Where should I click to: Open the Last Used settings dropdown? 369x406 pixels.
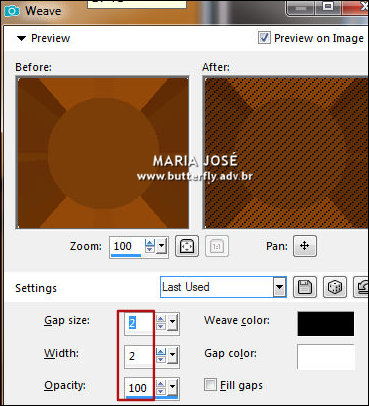pyautogui.click(x=279, y=287)
